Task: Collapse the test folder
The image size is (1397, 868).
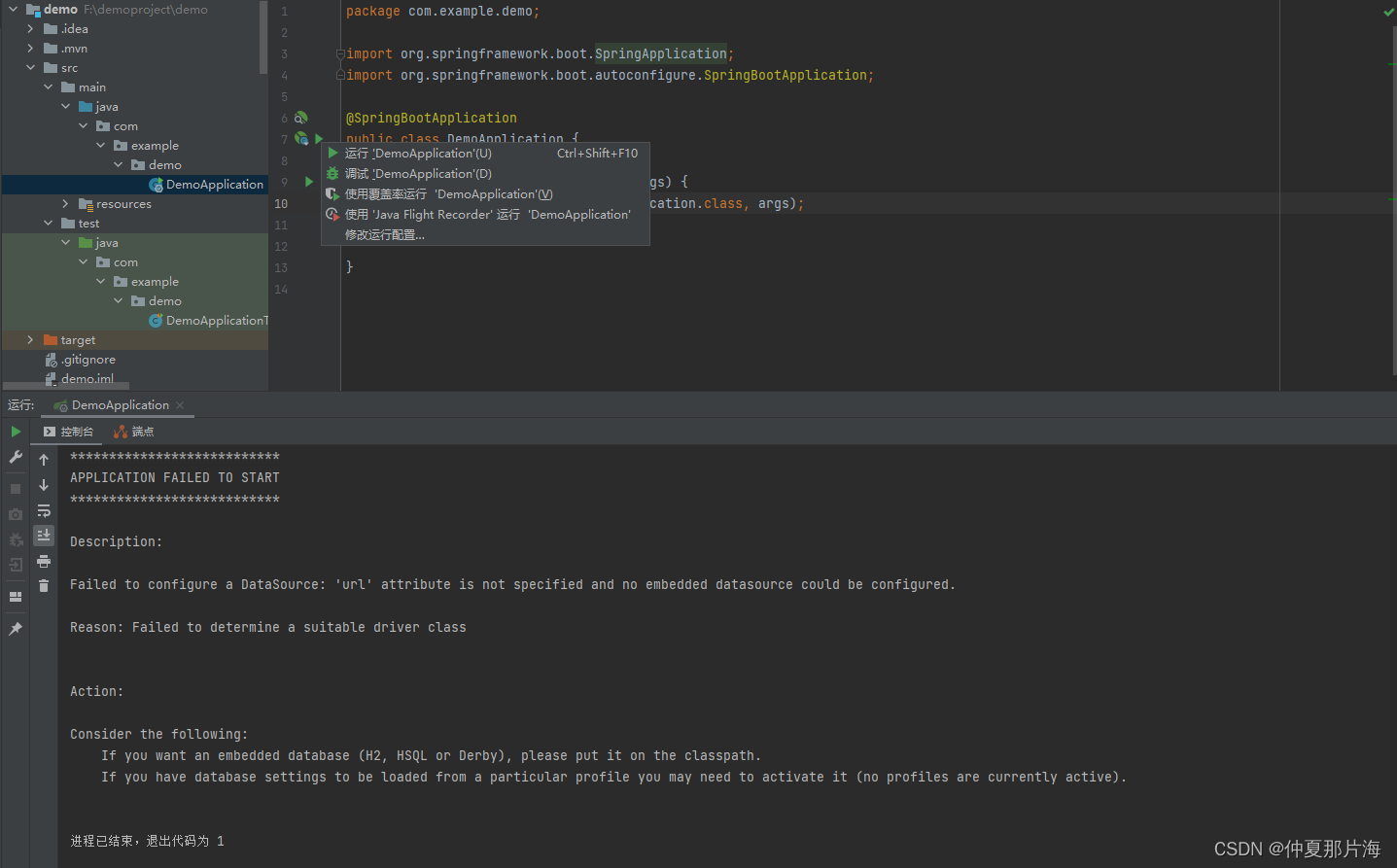Action: point(48,224)
